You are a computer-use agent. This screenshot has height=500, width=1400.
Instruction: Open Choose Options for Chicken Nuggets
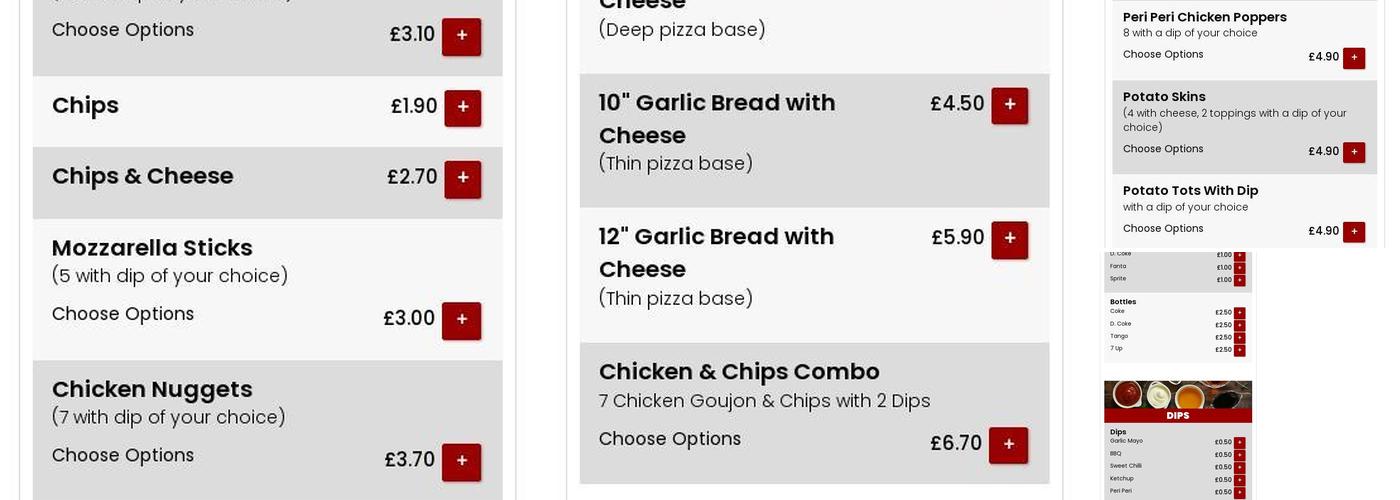click(x=123, y=456)
